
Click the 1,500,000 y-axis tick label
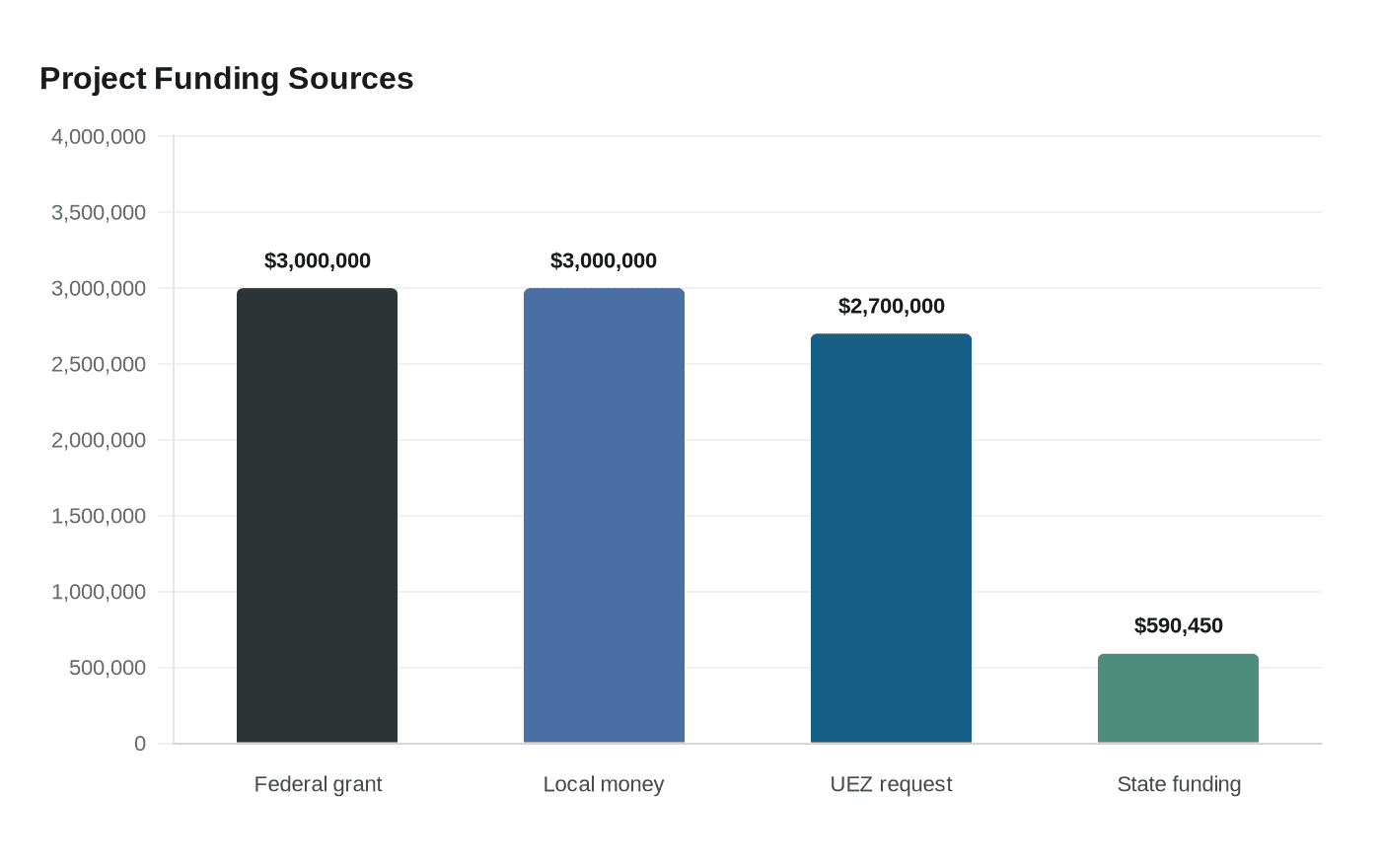coord(99,517)
